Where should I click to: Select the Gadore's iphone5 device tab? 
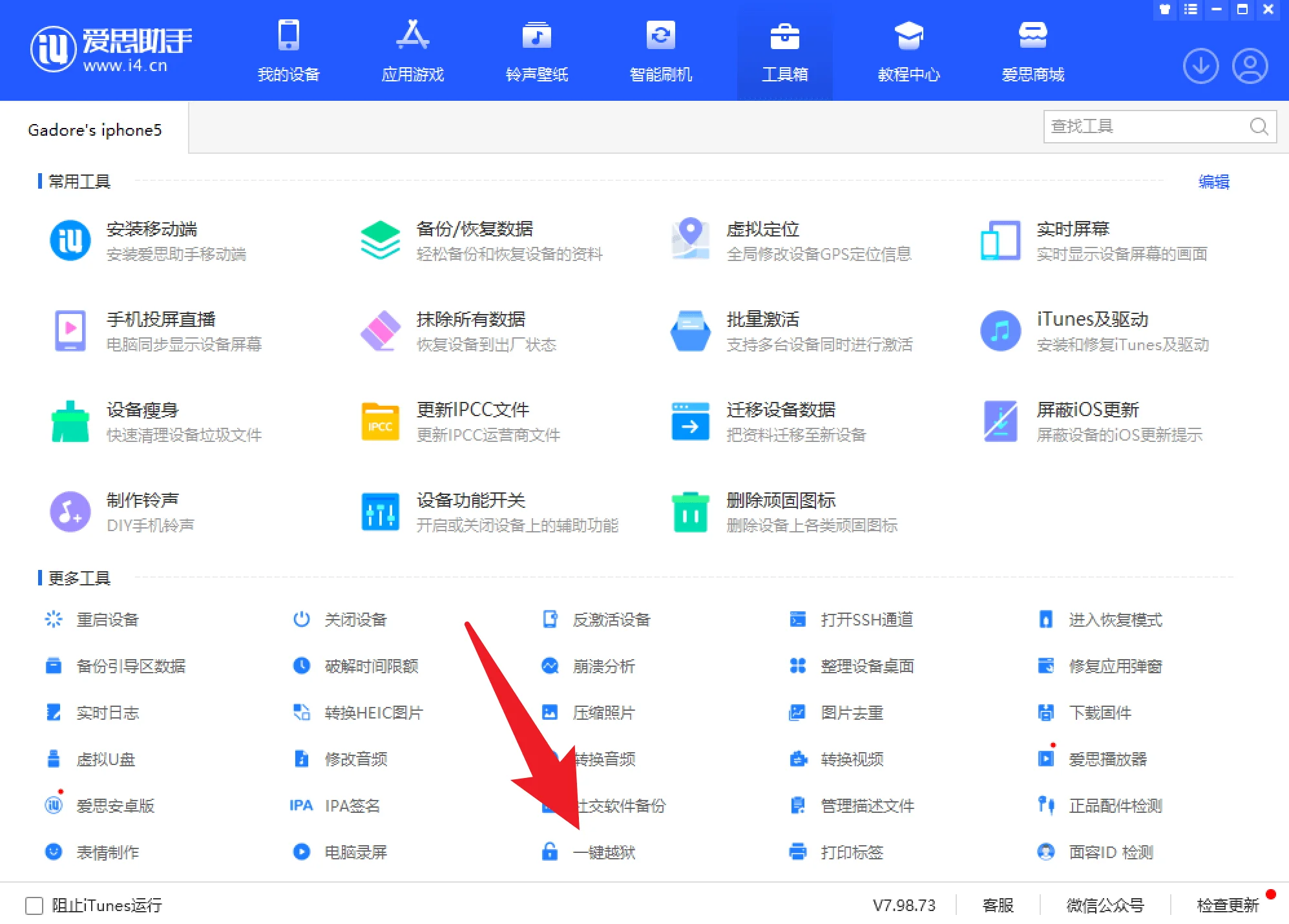(94, 130)
